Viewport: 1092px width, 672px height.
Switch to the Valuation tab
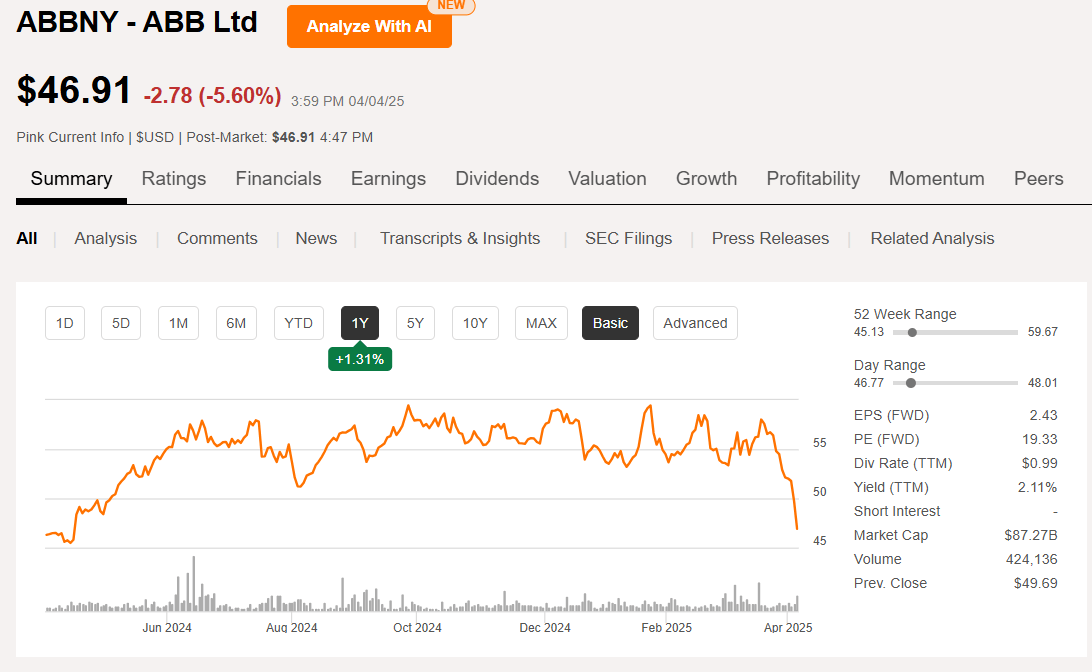(x=607, y=178)
